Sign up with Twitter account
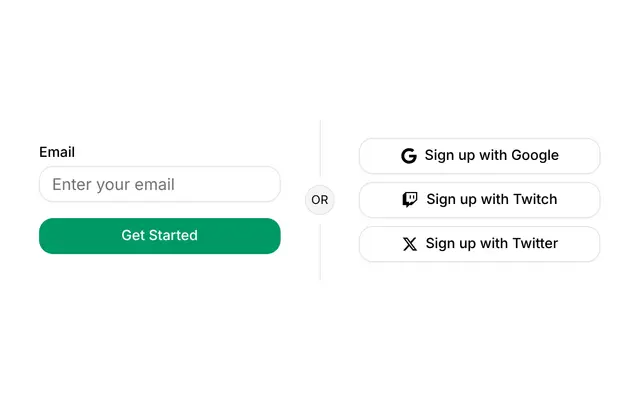The width and height of the screenshot is (640, 400). (x=480, y=244)
